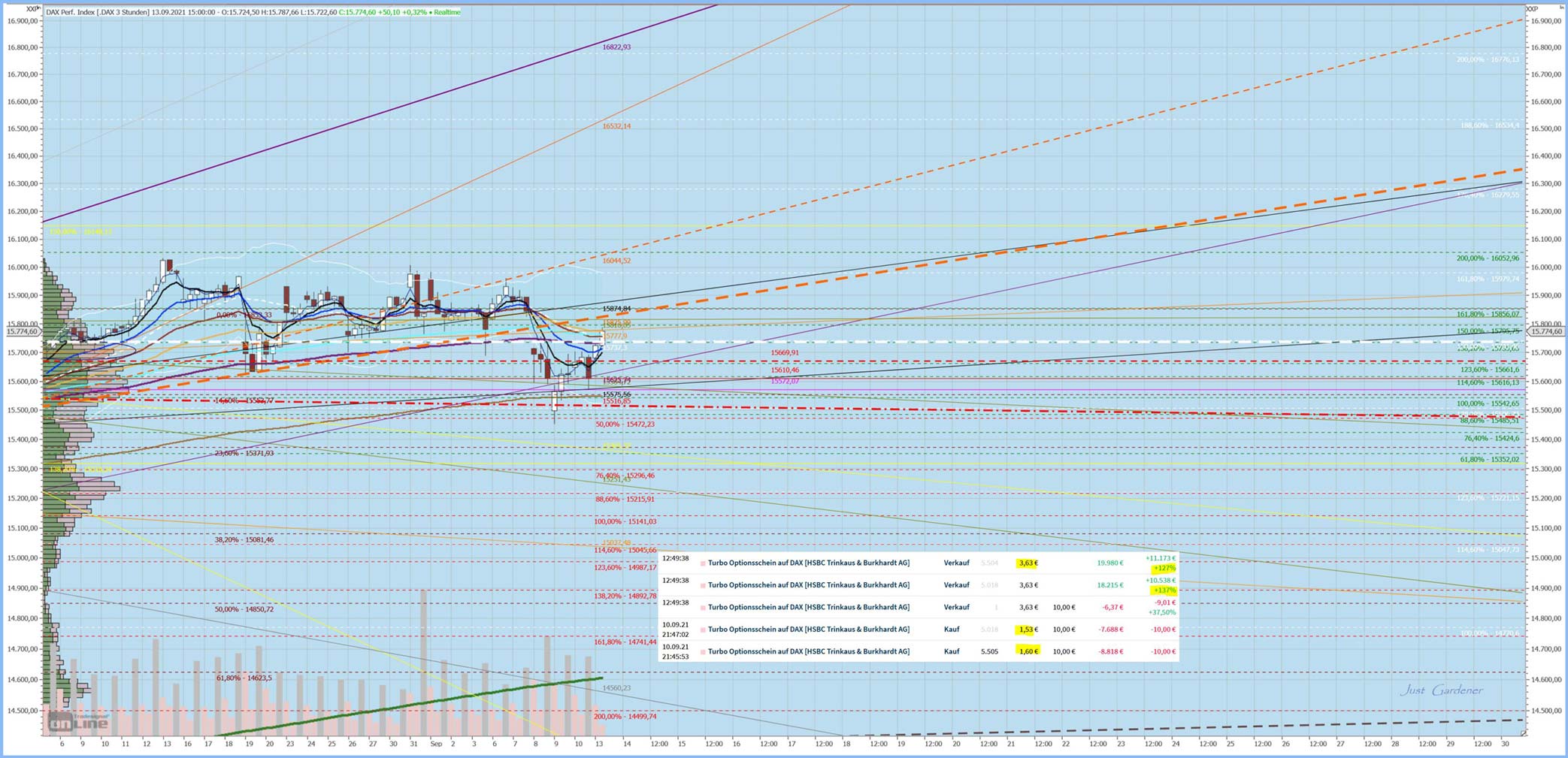Click the Tradesignal Online logo watermark
The height and width of the screenshot is (758, 1568).
click(78, 723)
